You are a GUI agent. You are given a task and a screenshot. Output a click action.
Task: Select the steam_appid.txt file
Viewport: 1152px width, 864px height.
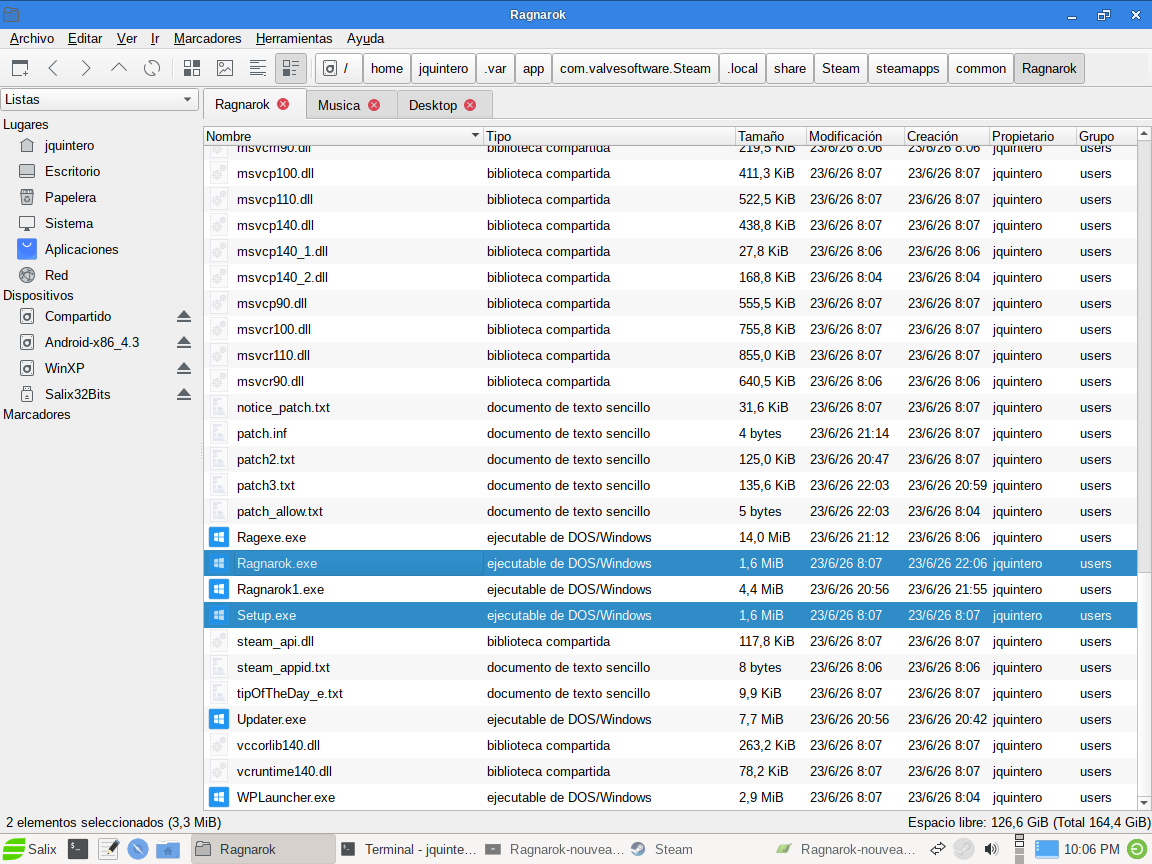tap(670, 668)
